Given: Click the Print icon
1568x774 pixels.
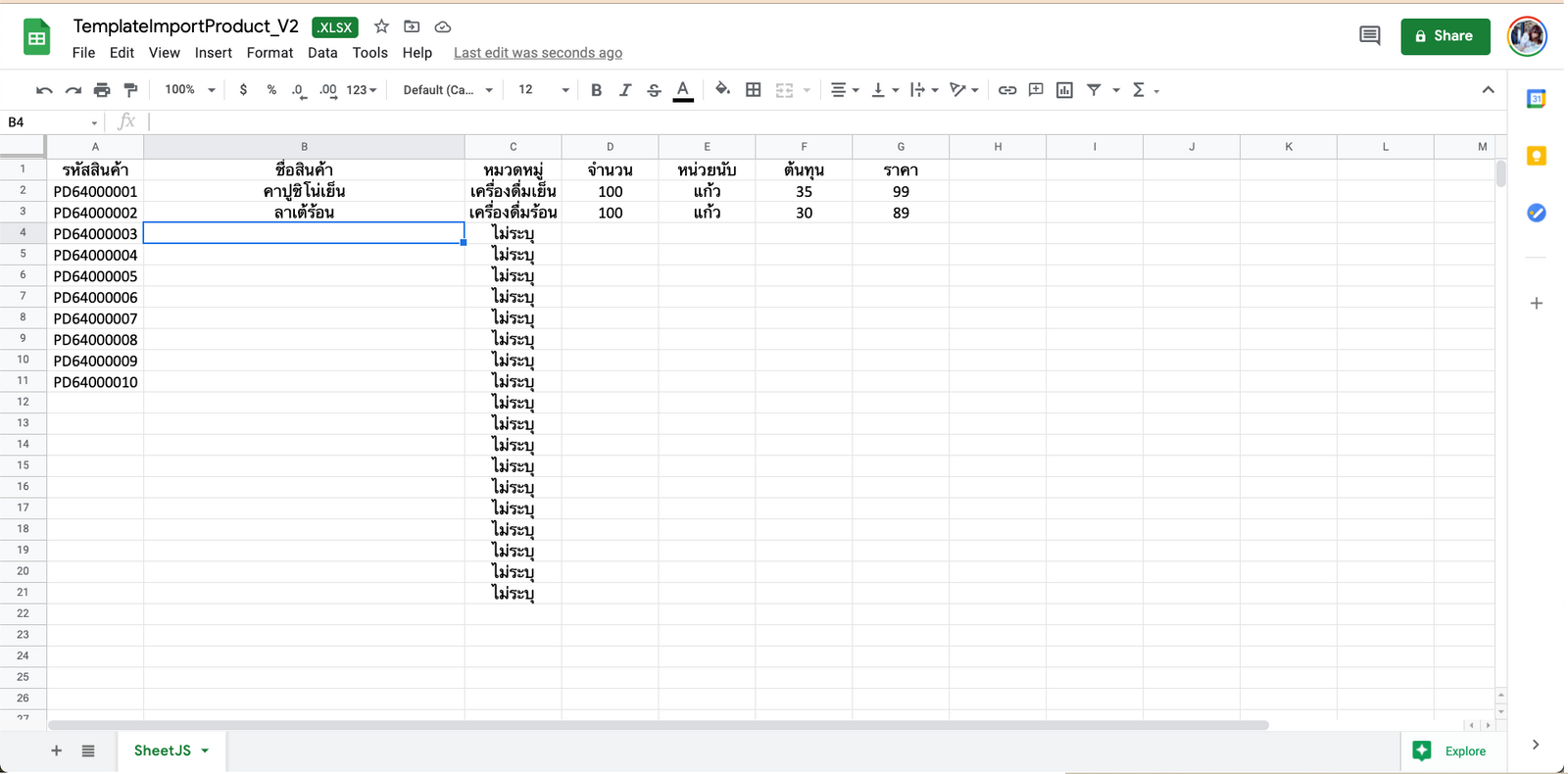Looking at the screenshot, I should (x=102, y=90).
